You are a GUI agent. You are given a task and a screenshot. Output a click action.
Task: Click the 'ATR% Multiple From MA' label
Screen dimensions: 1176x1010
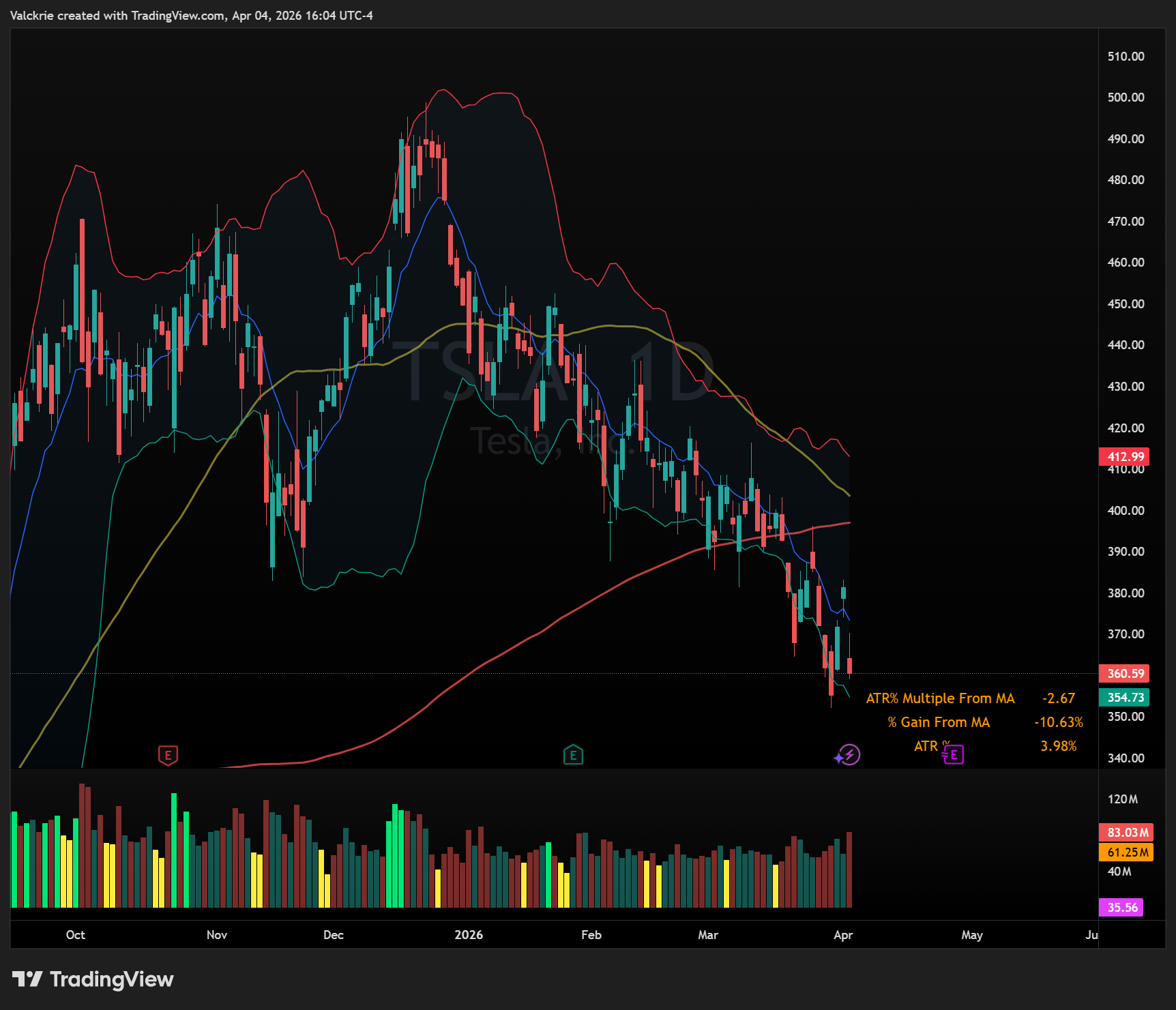[x=940, y=698]
